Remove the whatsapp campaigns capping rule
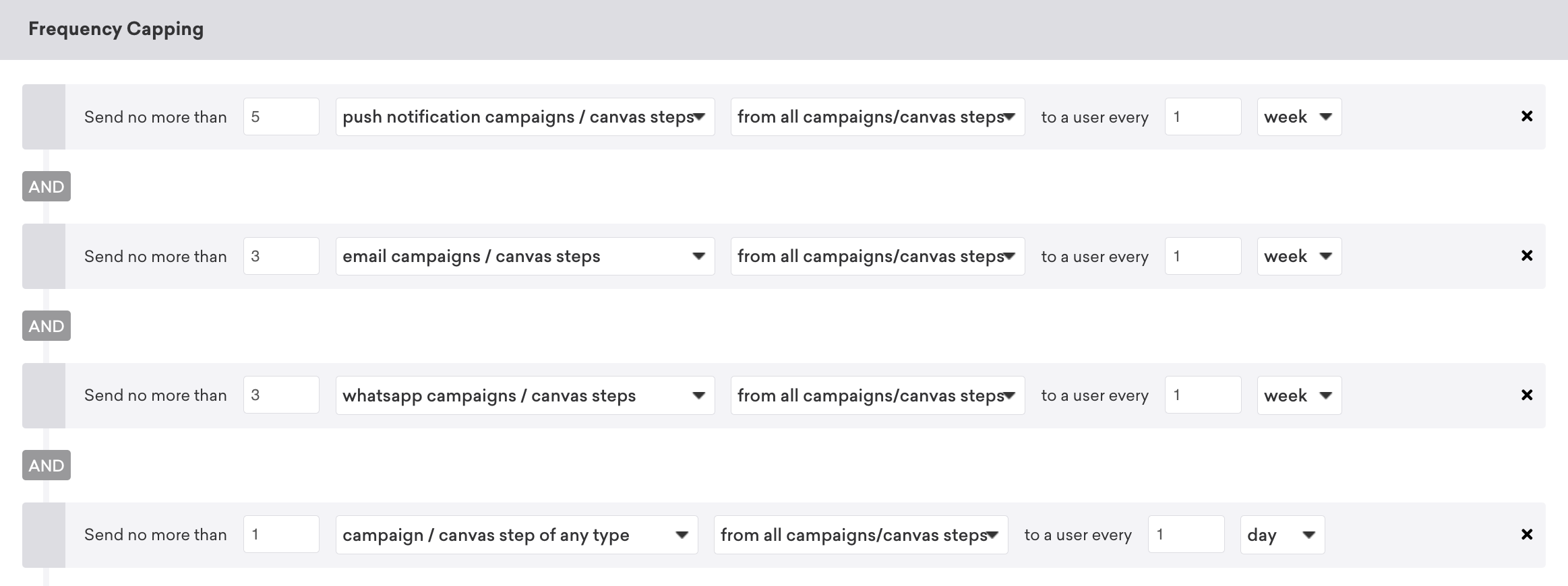This screenshot has height=586, width=1568. pos(1527,395)
